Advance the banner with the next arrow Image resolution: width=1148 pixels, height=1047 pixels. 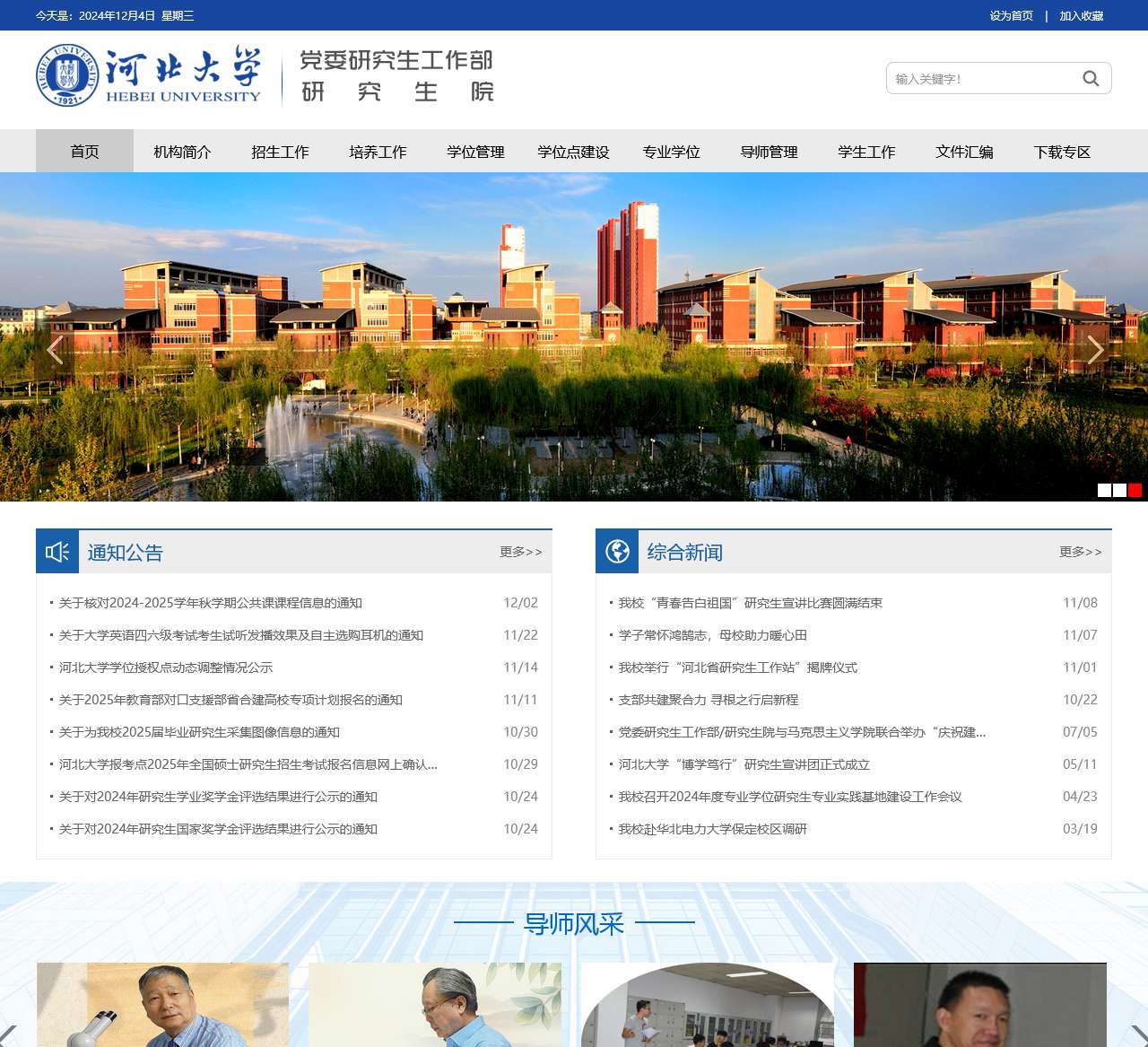click(x=1096, y=350)
